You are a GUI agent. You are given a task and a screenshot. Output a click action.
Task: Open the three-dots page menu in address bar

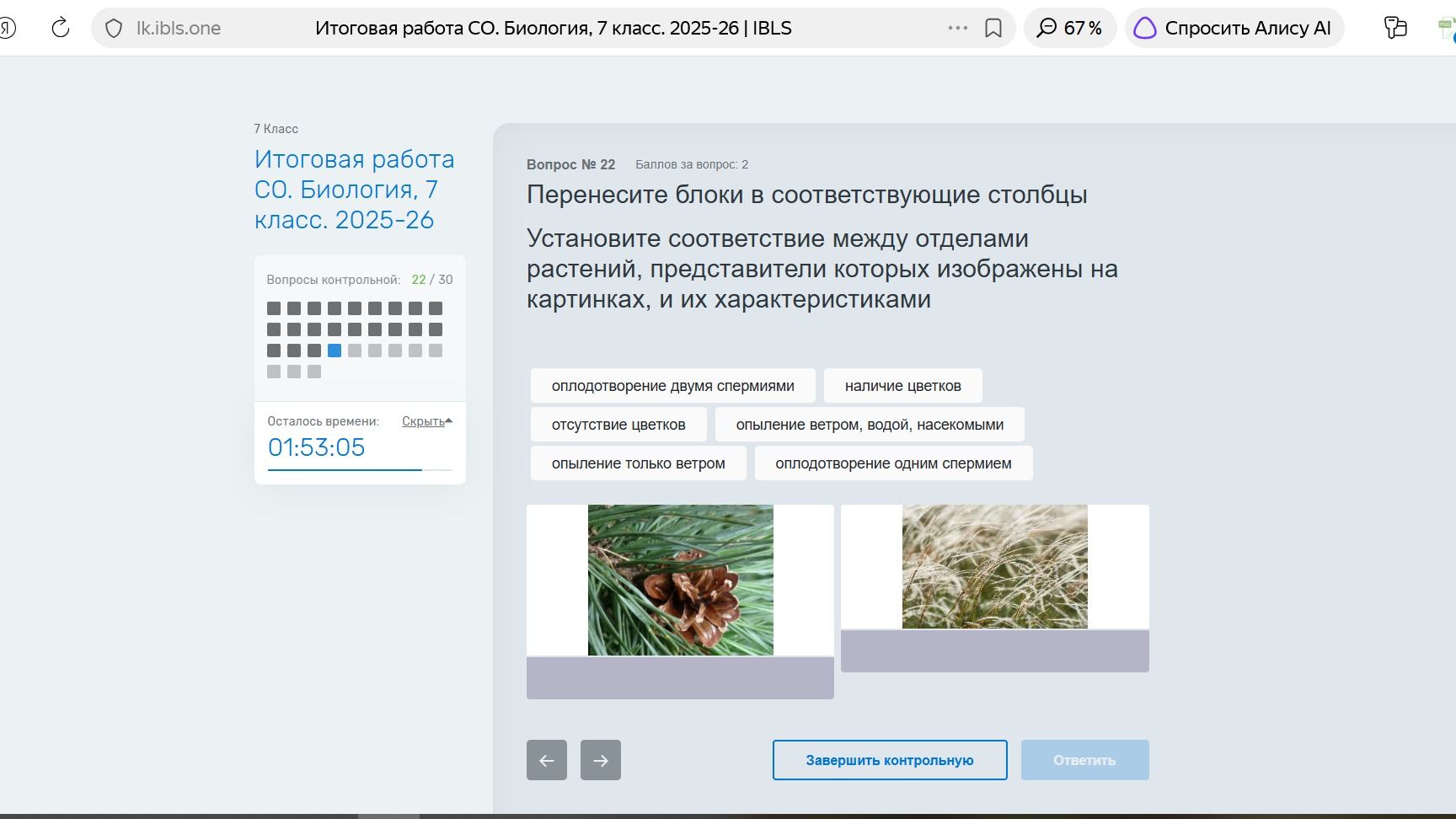point(958,28)
